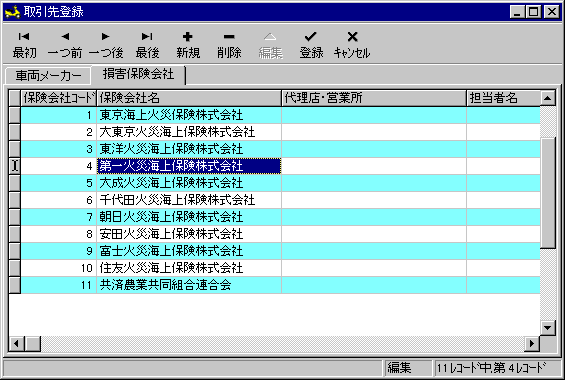The image size is (565, 380).
Task: Maximize the 取引先登録 window
Action: point(533,12)
